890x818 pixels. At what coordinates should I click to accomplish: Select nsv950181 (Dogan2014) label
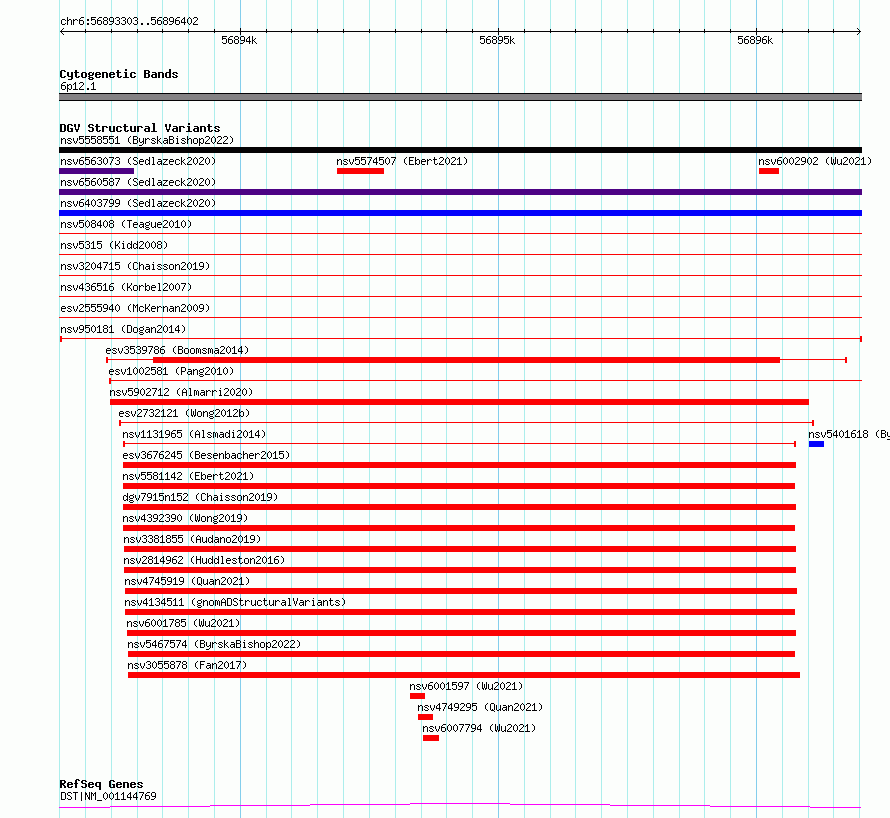(x=123, y=329)
